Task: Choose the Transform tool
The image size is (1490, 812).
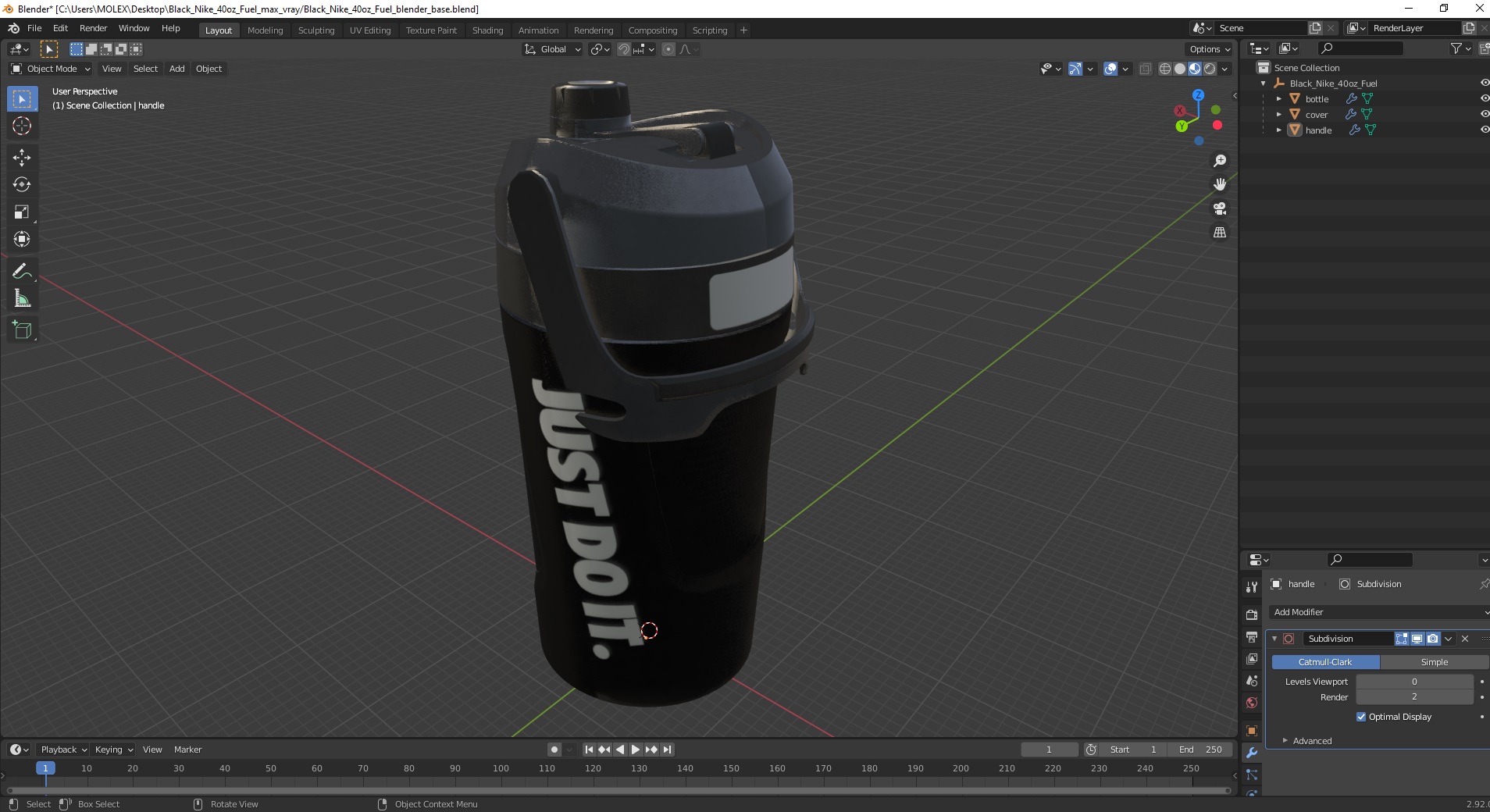Action: (x=22, y=239)
